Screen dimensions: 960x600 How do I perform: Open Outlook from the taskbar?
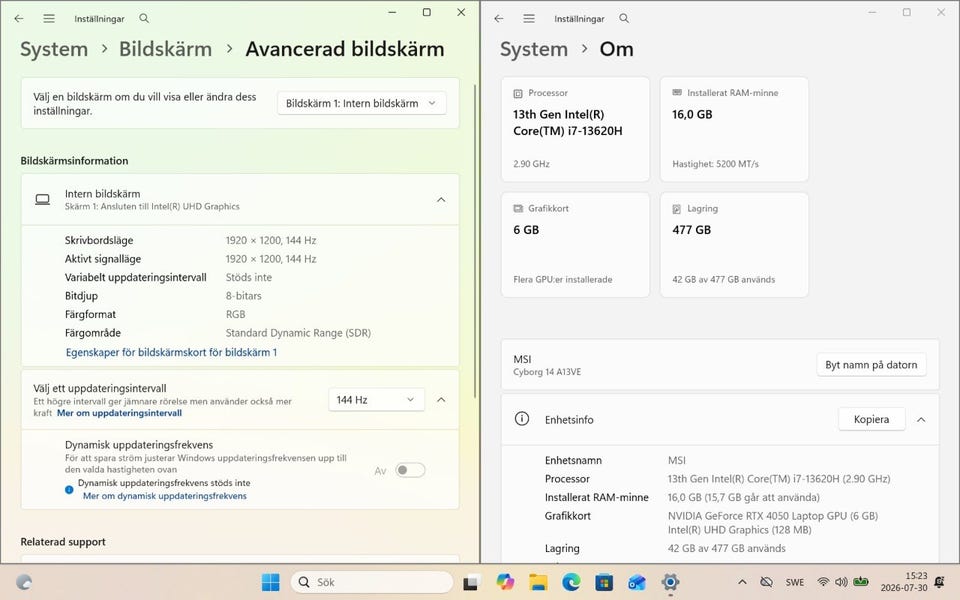coord(637,582)
